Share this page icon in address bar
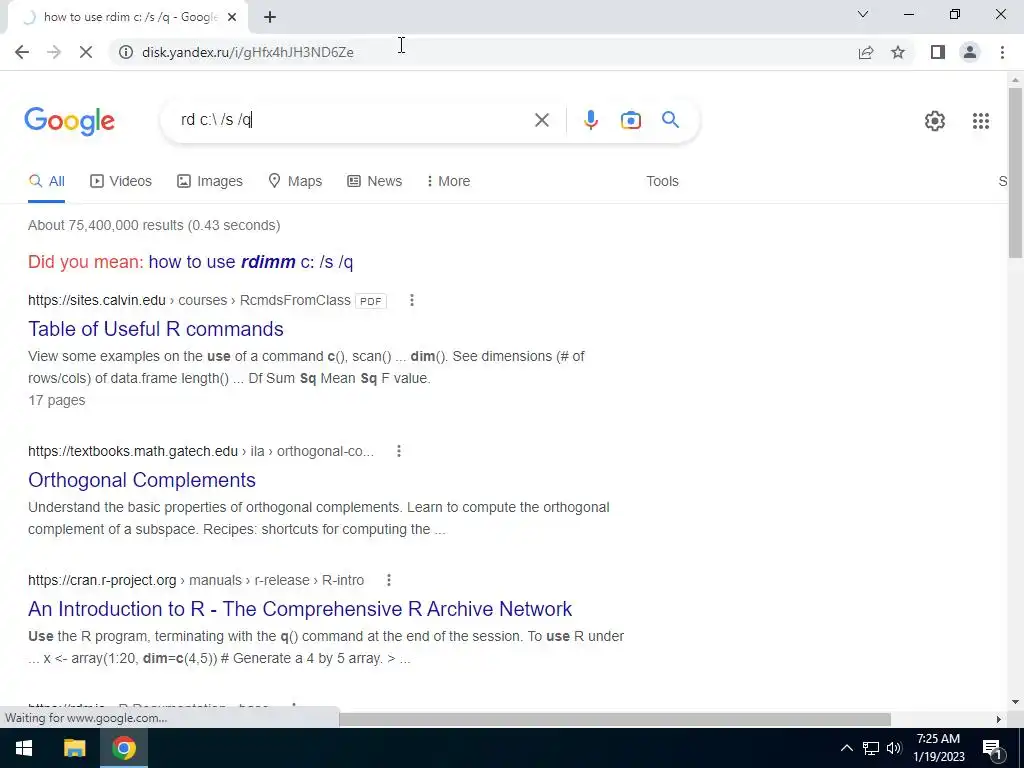The height and width of the screenshot is (768, 1024). coord(866,52)
